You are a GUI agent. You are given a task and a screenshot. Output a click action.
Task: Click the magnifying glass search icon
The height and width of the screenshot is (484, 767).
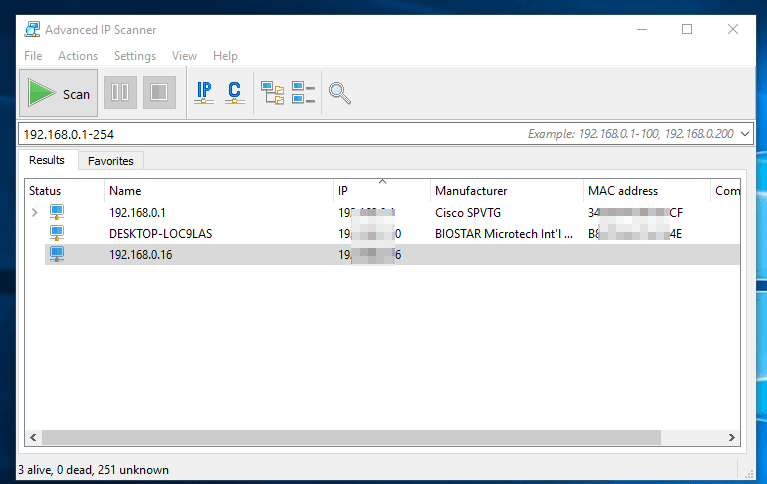click(x=340, y=93)
